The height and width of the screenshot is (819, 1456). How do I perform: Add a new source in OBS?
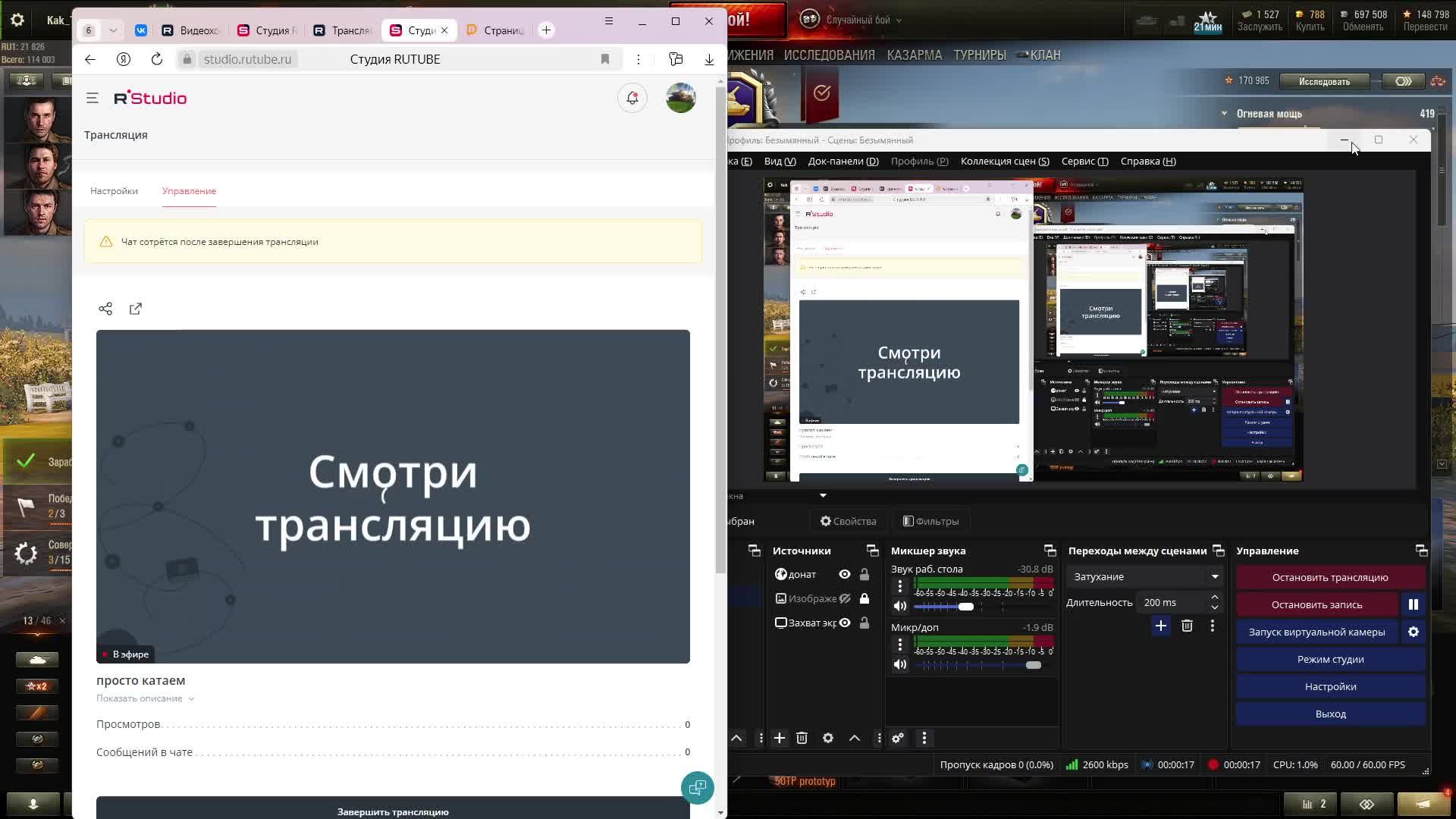click(x=780, y=738)
